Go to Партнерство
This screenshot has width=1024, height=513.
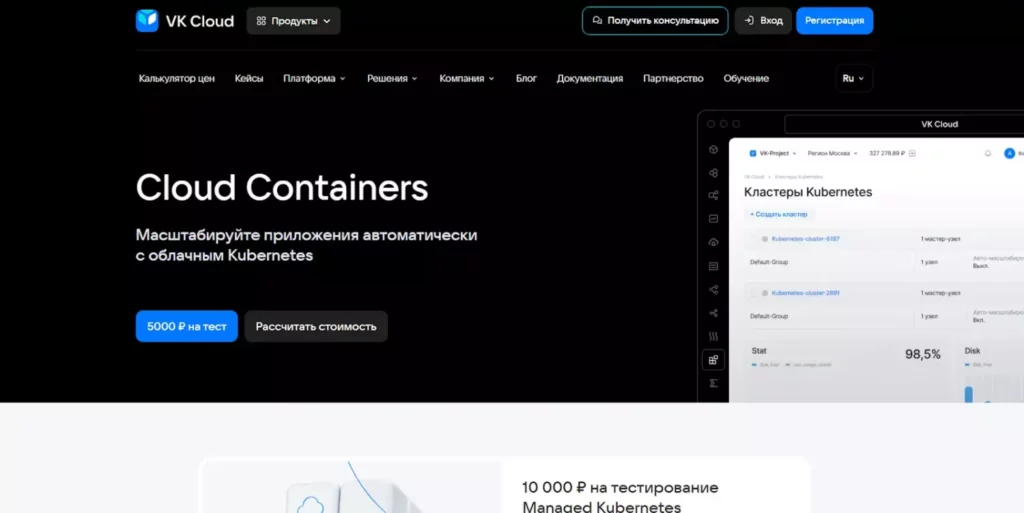click(673, 78)
